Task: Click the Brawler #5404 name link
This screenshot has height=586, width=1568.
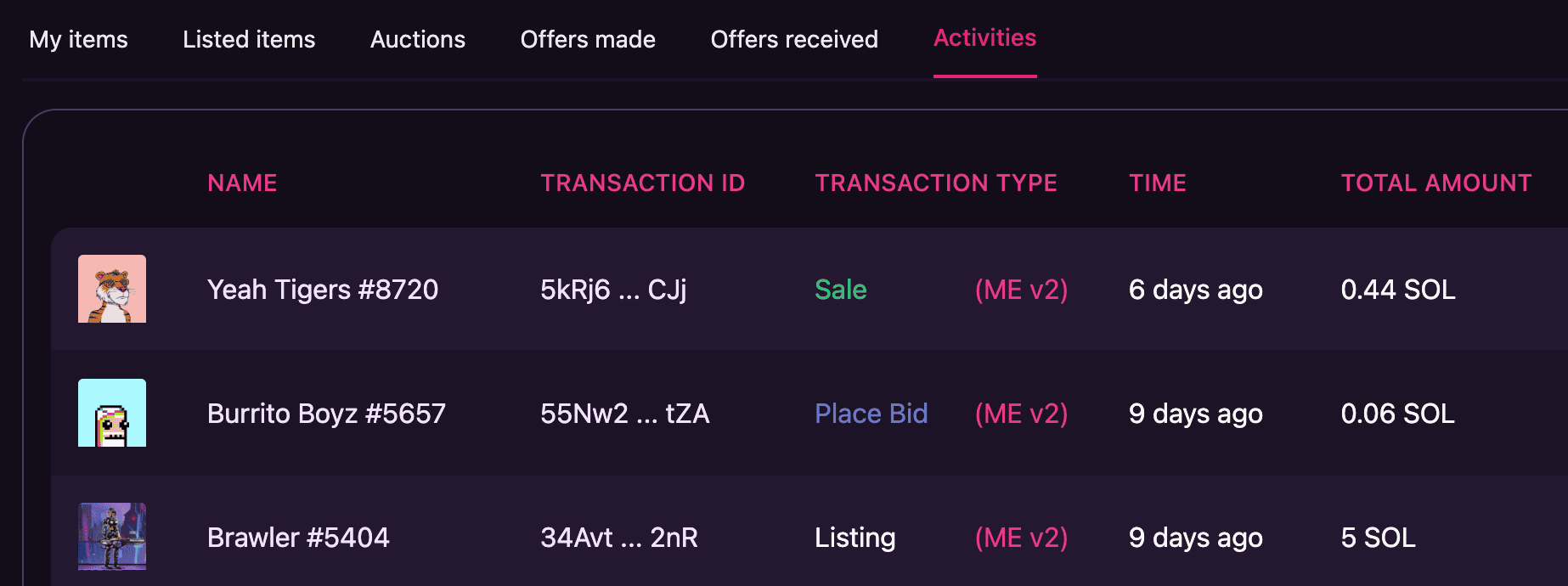Action: [299, 537]
